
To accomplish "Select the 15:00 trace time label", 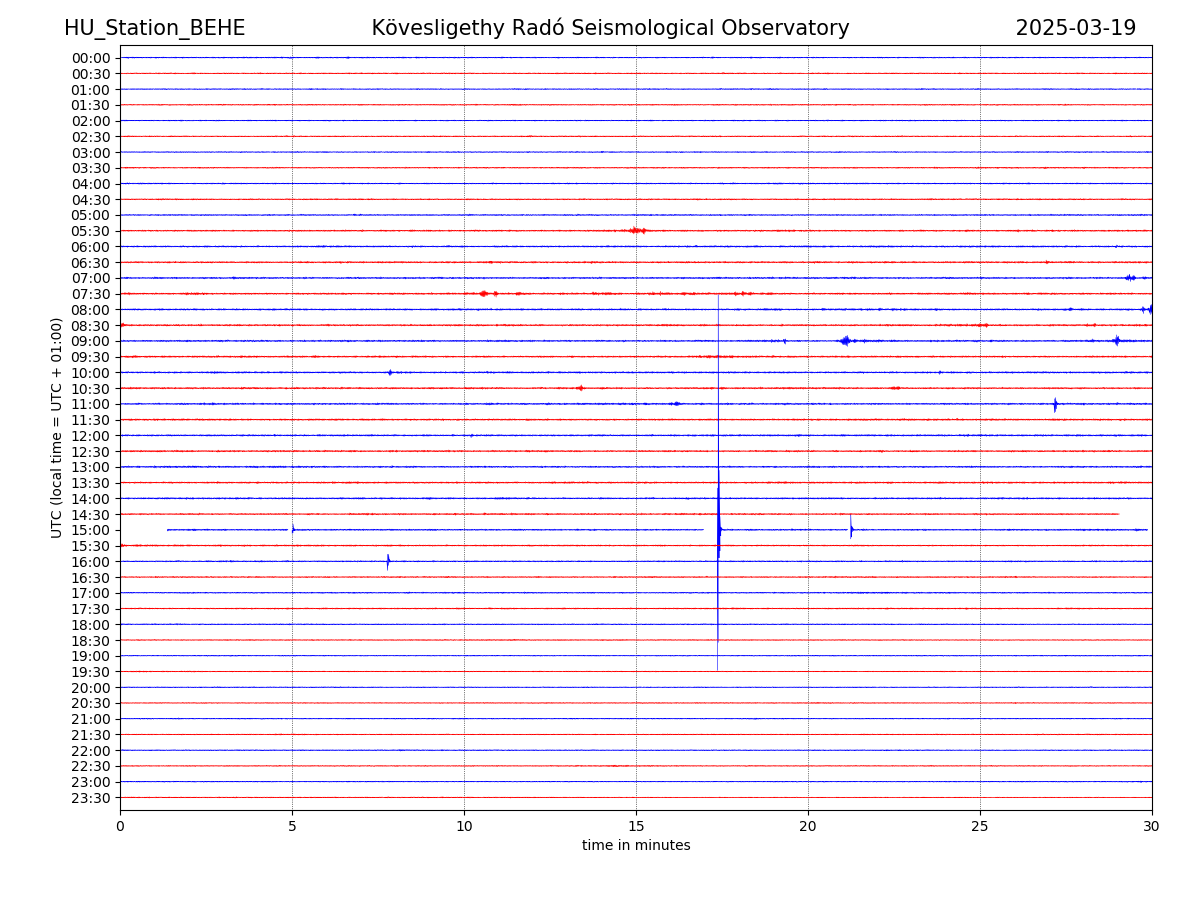I will point(91,530).
